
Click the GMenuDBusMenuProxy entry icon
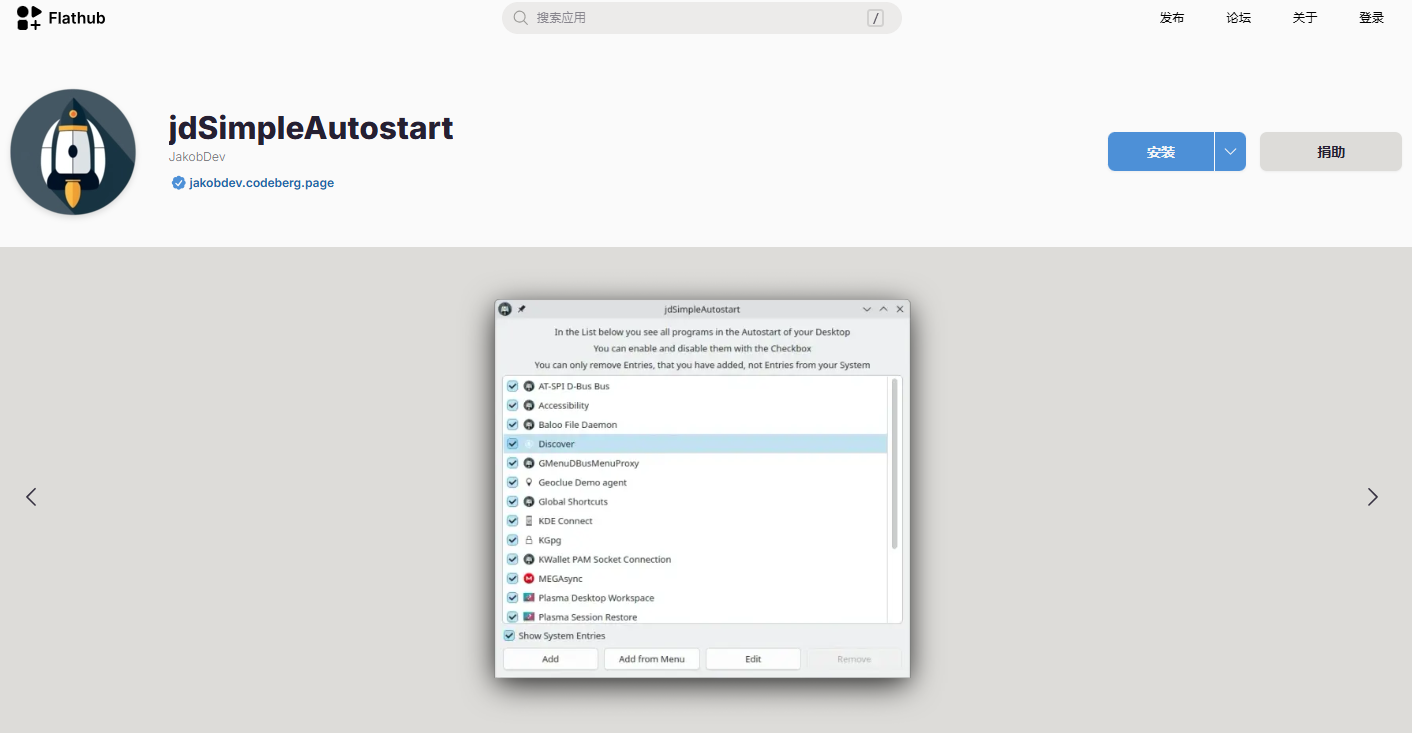tap(529, 463)
